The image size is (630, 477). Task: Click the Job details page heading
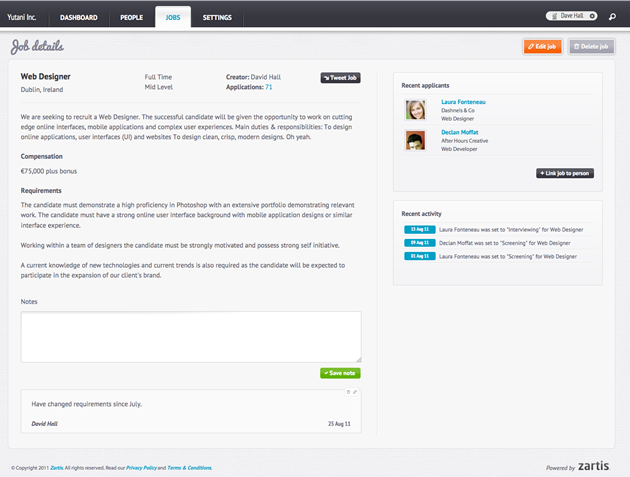click(37, 47)
